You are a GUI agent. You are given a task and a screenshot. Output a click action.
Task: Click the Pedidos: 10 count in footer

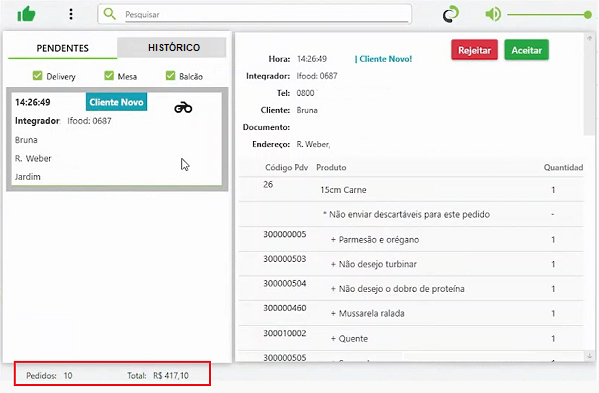(49, 375)
